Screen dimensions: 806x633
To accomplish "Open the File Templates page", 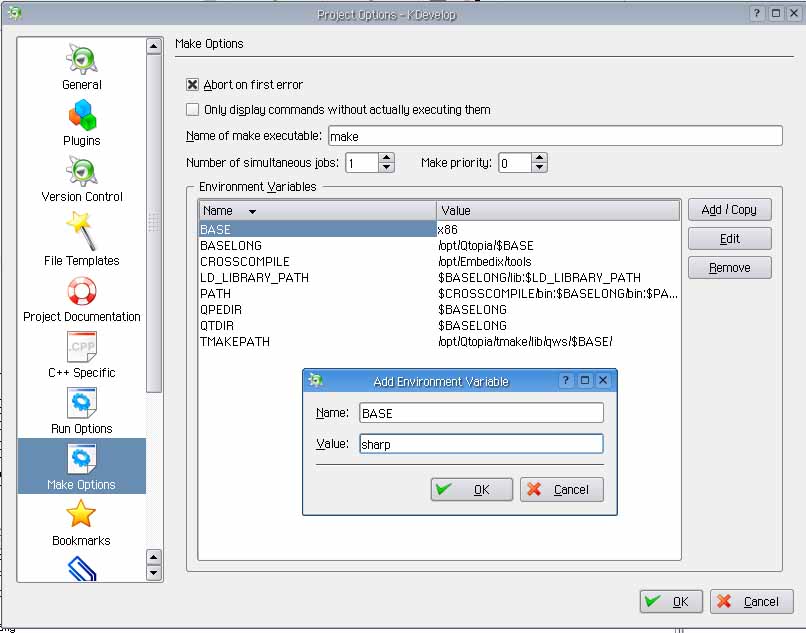I will (82, 239).
